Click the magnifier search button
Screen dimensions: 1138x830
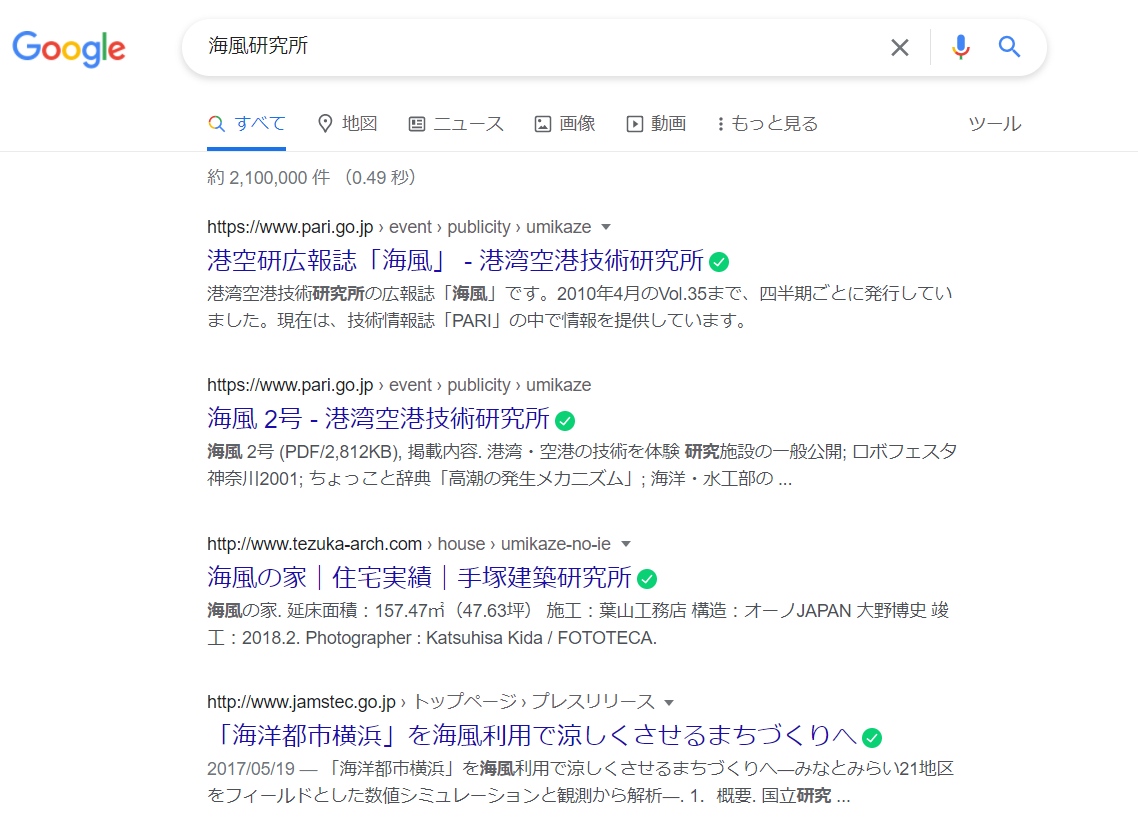[x=1009, y=47]
